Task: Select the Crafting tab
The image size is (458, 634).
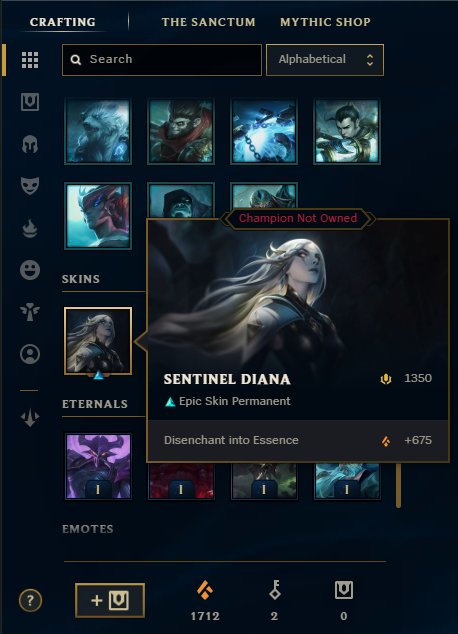Action: pyautogui.click(x=63, y=22)
